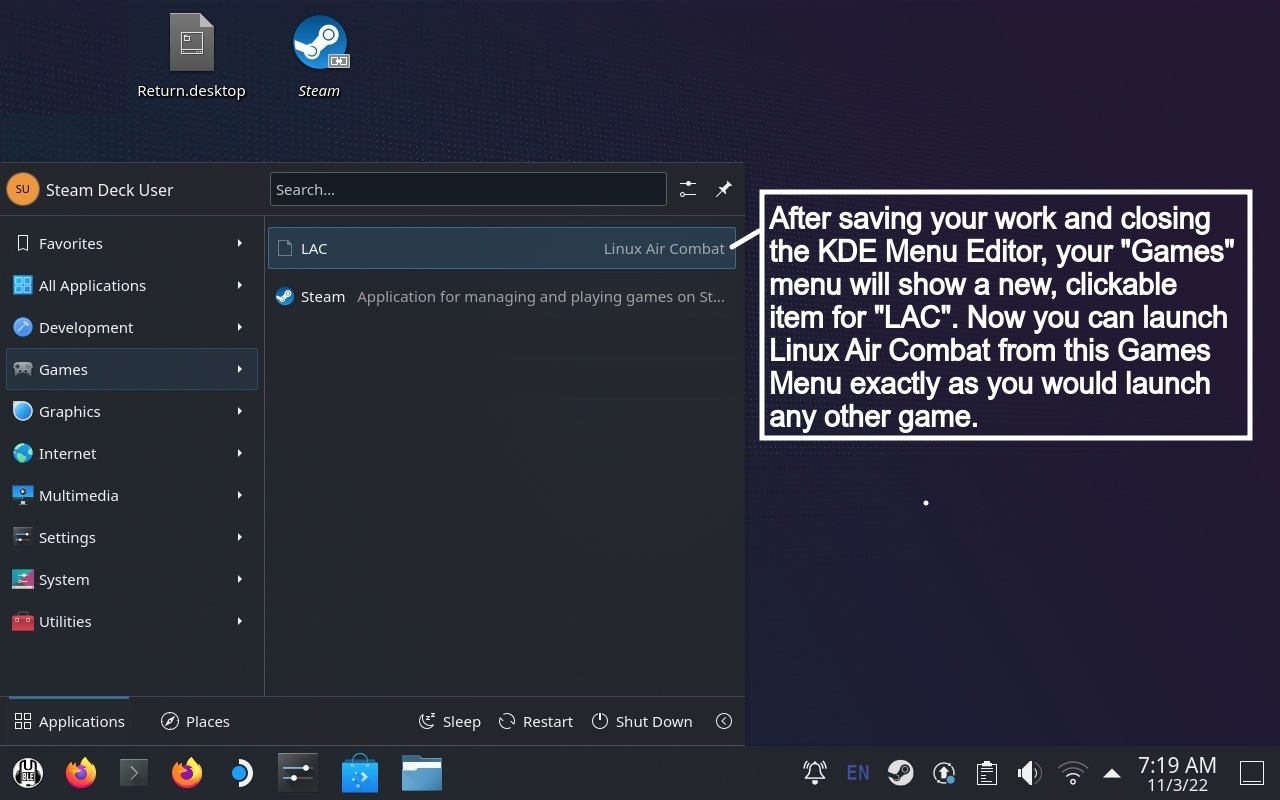1280x800 pixels.
Task: Open the Utilities category
Action: (x=132, y=621)
